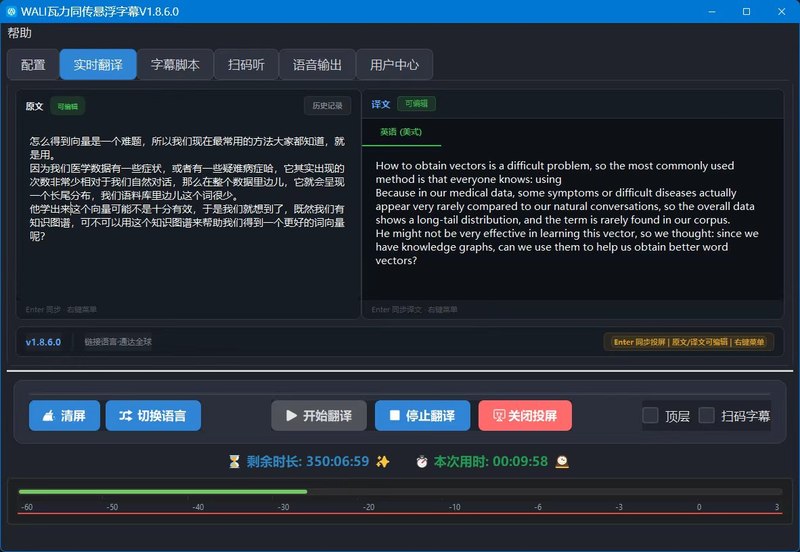Start translating with 开始翻译 button
Screen dimensions: 800x552
pyautogui.click(x=319, y=416)
